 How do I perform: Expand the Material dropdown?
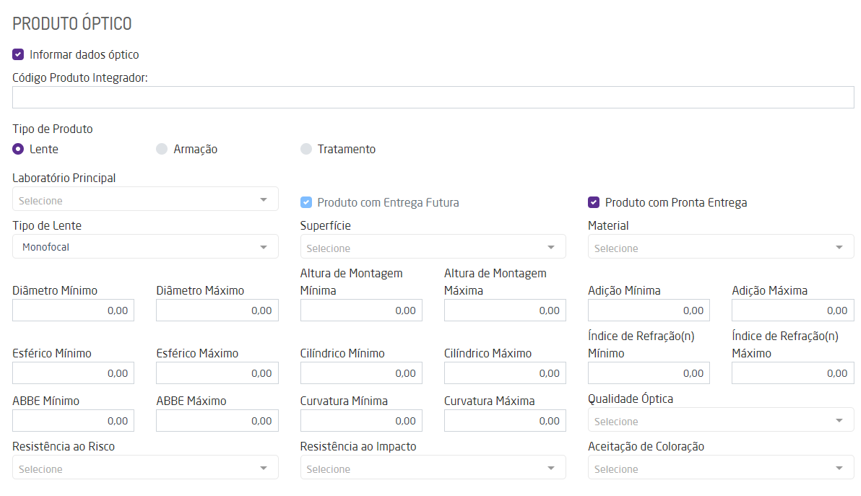click(x=720, y=247)
